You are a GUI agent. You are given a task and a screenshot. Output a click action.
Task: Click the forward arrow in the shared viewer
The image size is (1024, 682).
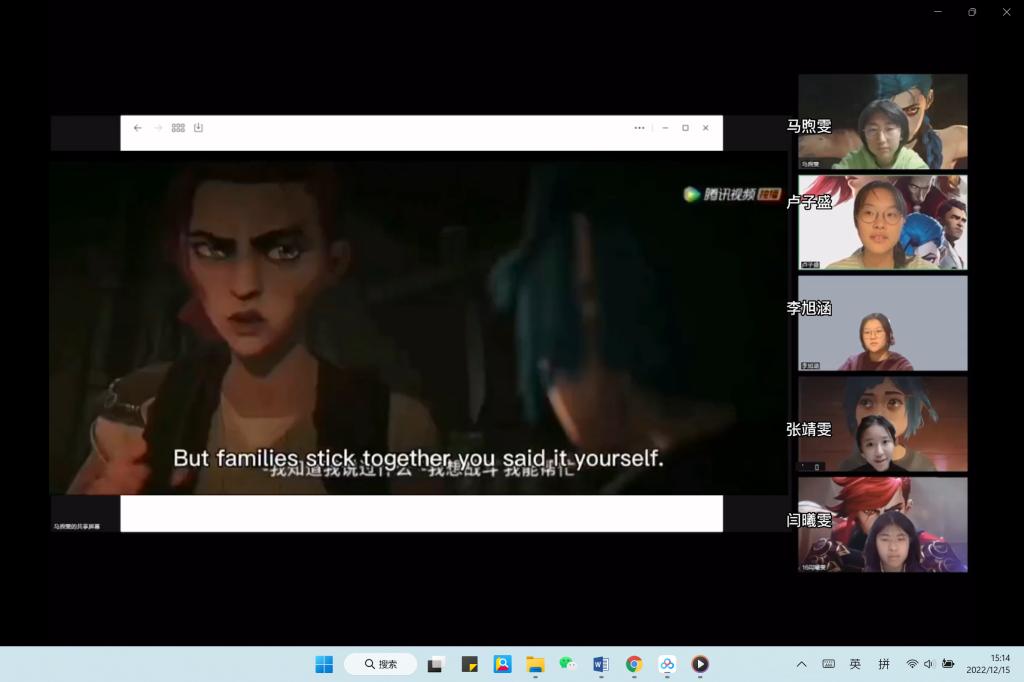pyautogui.click(x=158, y=128)
